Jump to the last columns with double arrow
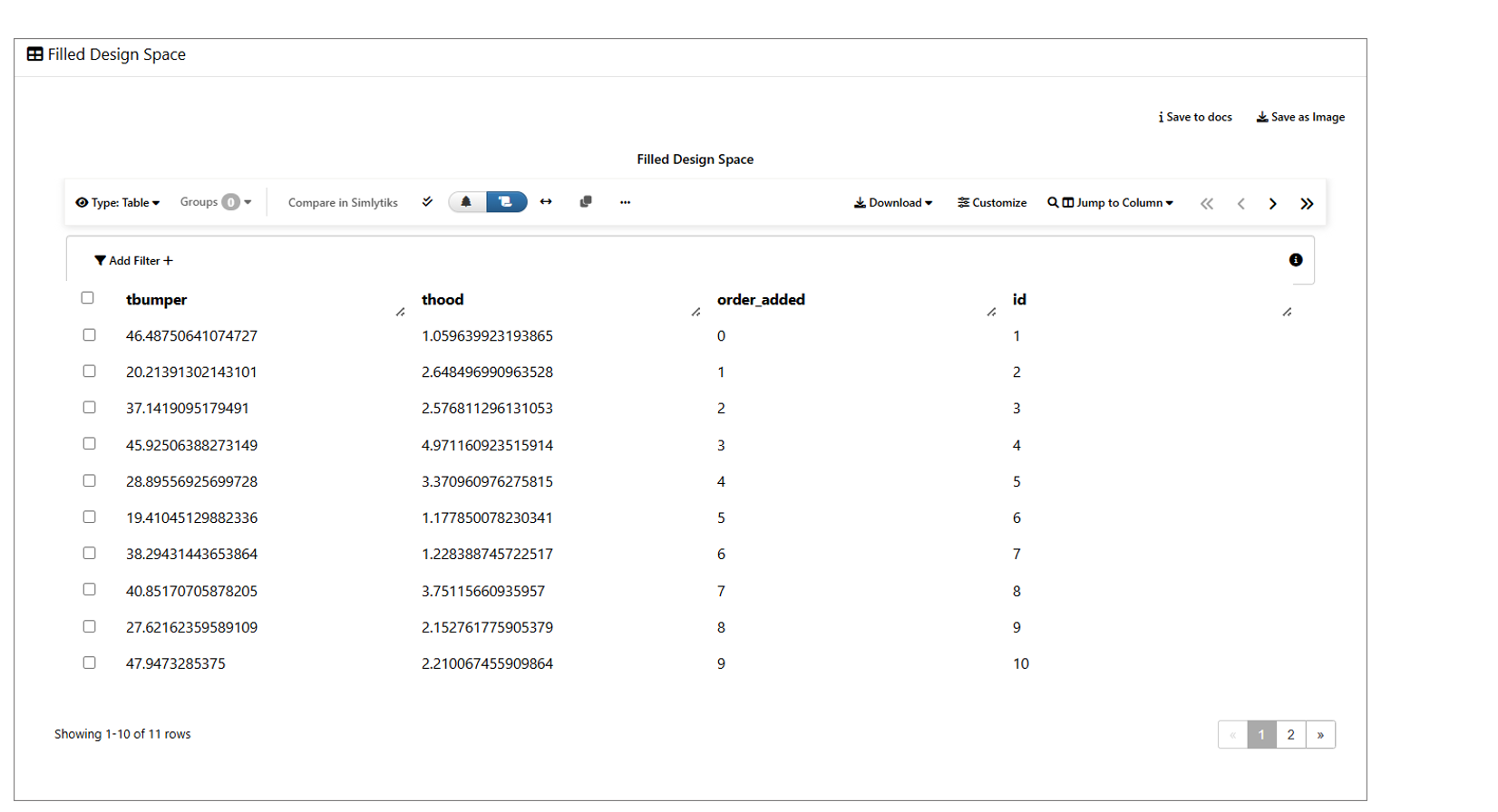 [1306, 204]
